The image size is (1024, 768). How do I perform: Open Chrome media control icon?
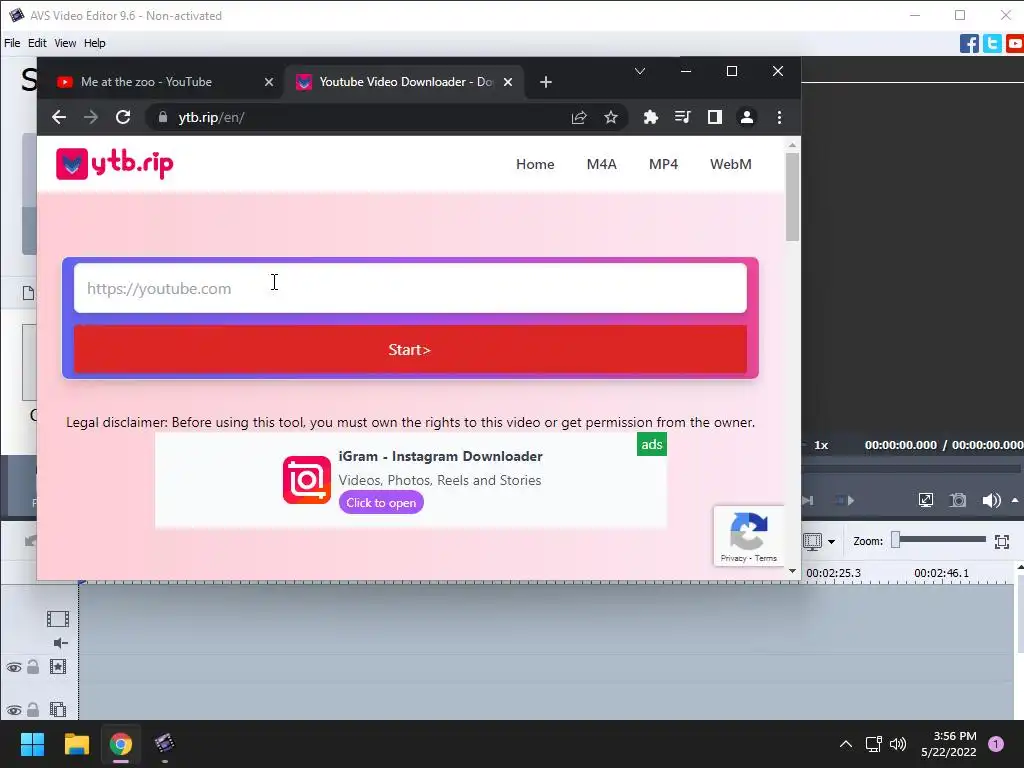pos(682,118)
